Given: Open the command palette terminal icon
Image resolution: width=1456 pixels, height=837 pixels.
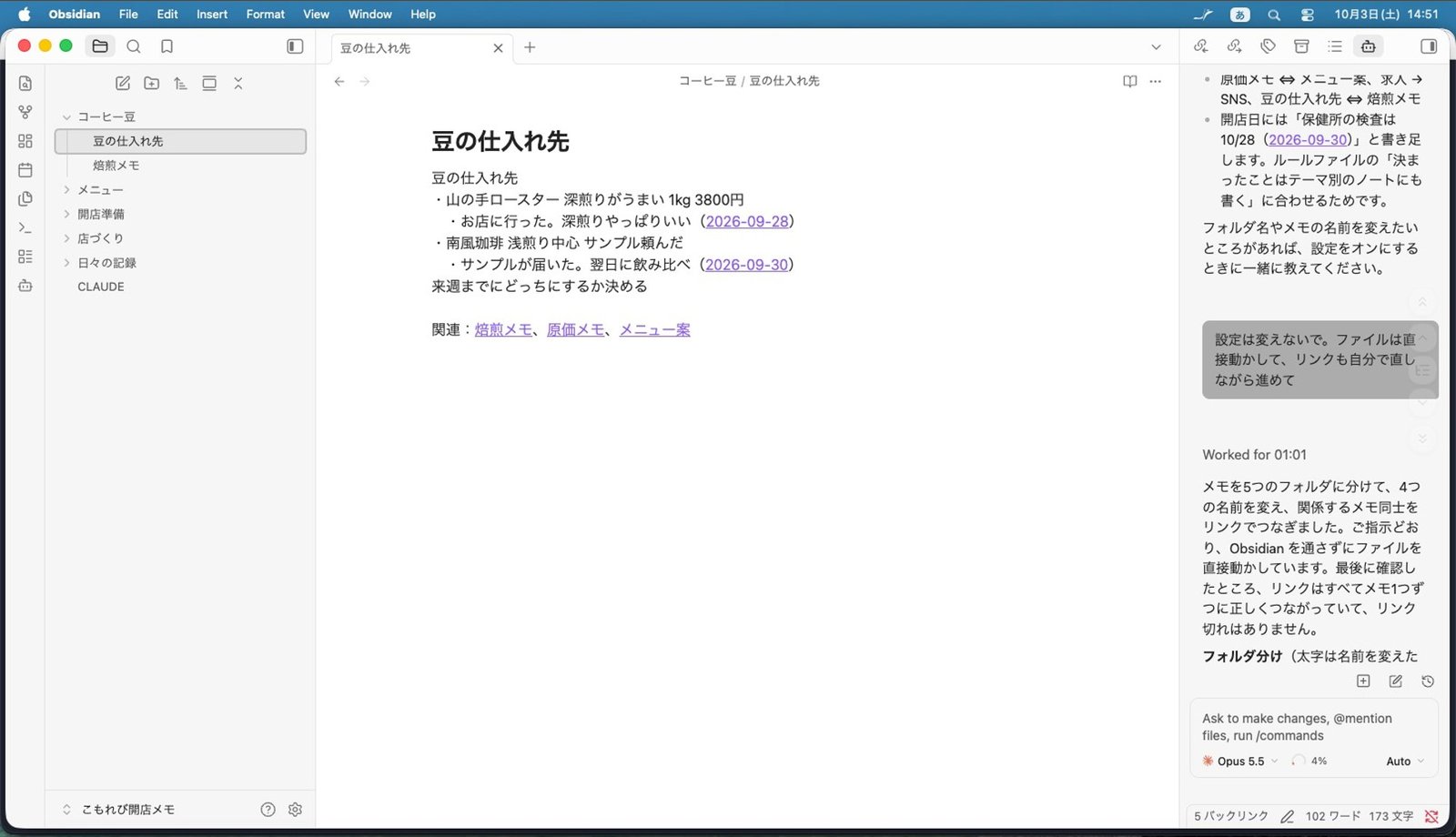Looking at the screenshot, I should (25, 227).
